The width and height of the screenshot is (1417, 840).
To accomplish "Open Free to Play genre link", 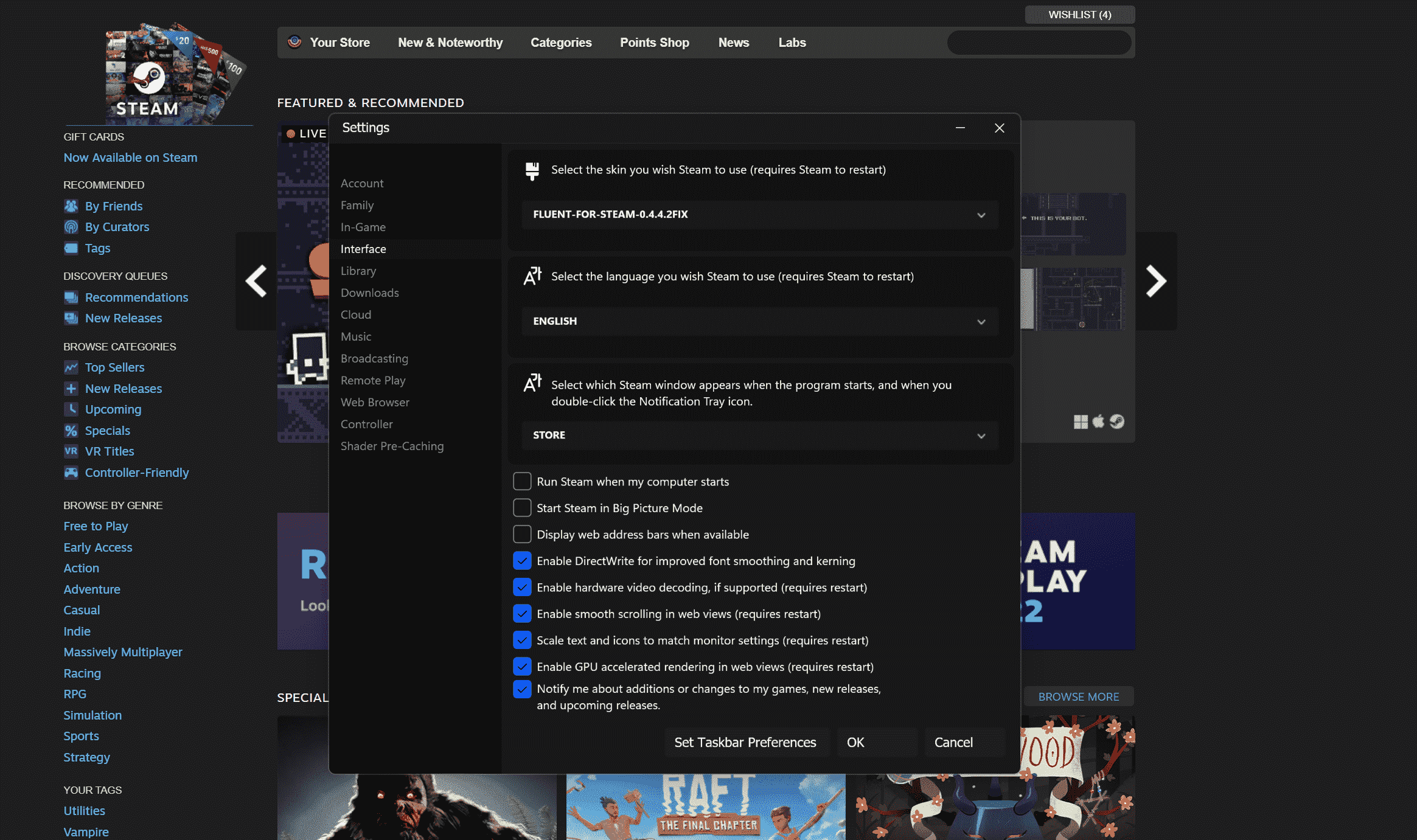I will (x=96, y=526).
